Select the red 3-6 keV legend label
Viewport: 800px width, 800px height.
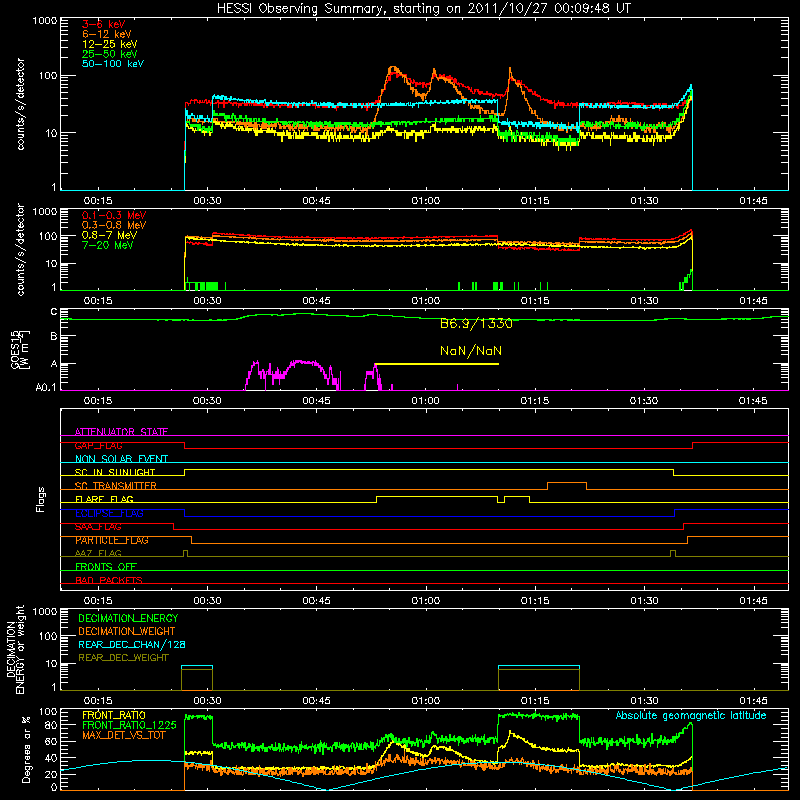[x=104, y=24]
